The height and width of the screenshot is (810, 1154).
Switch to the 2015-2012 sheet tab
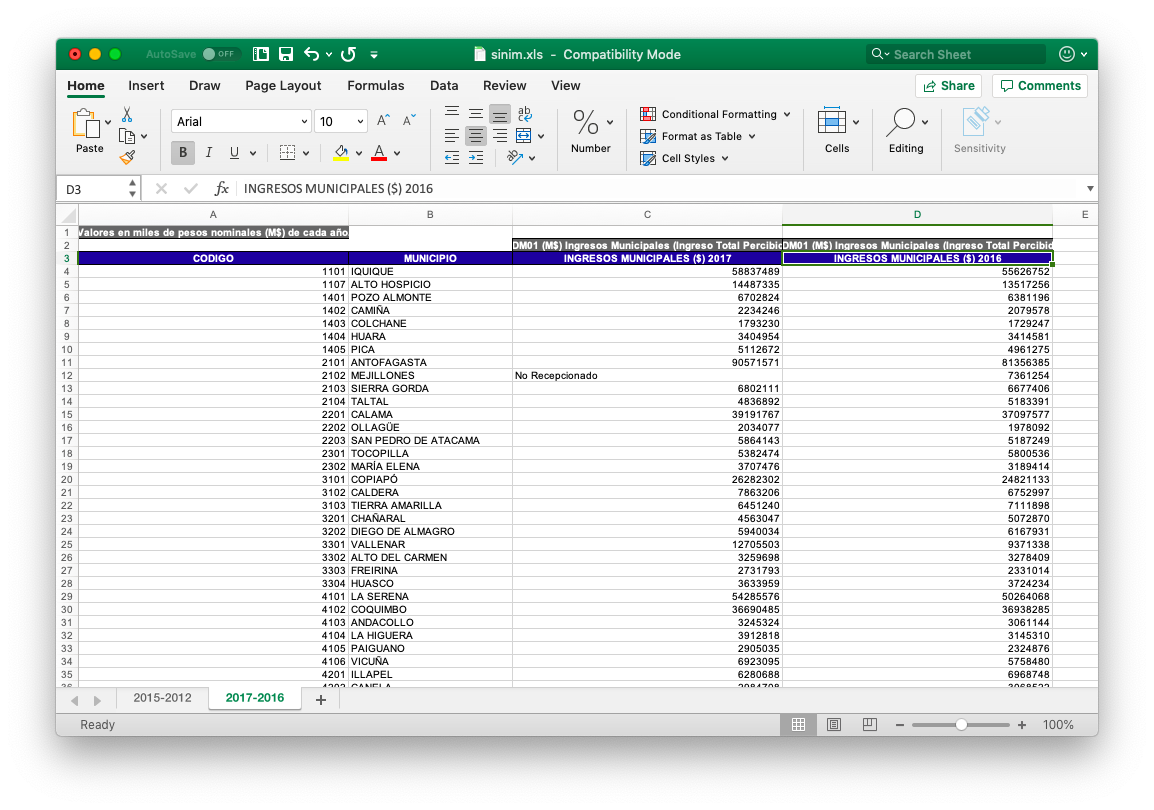[x=162, y=698]
